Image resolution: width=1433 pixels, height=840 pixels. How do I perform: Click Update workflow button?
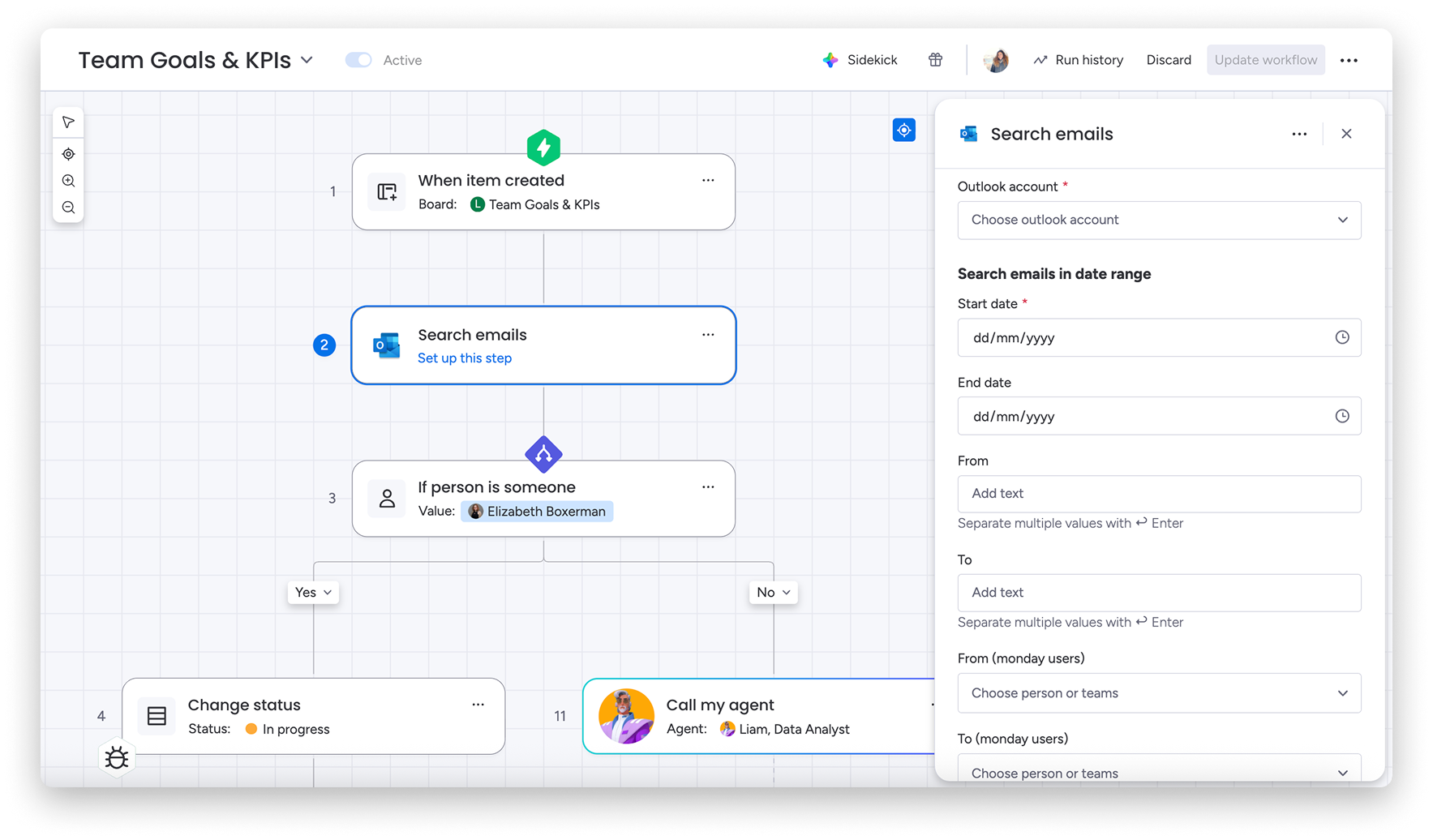(1266, 60)
